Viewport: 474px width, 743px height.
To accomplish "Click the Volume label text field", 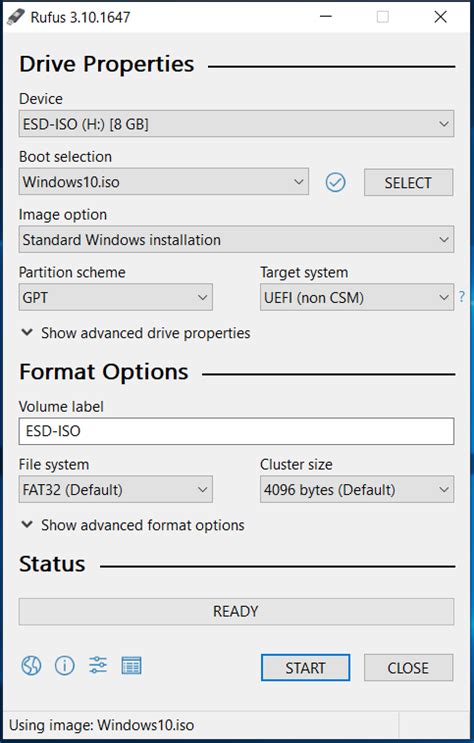I will [x=237, y=431].
